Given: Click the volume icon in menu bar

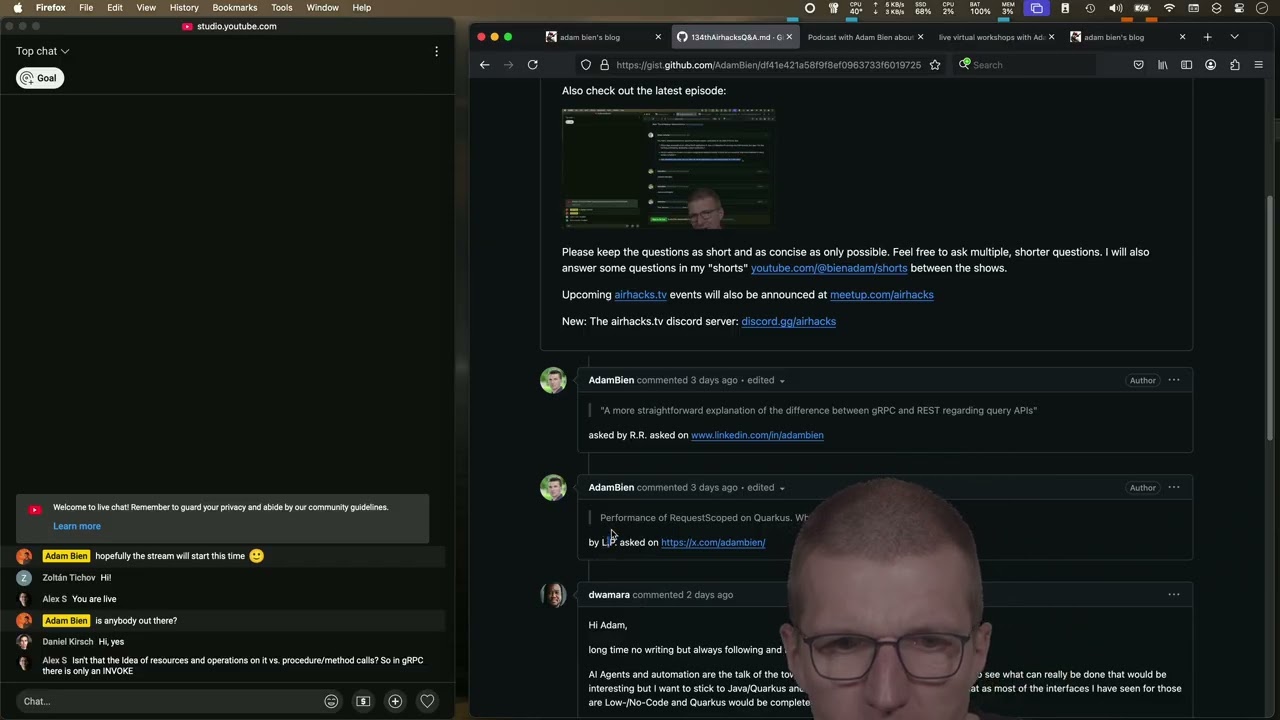Looking at the screenshot, I should click(x=1115, y=8).
